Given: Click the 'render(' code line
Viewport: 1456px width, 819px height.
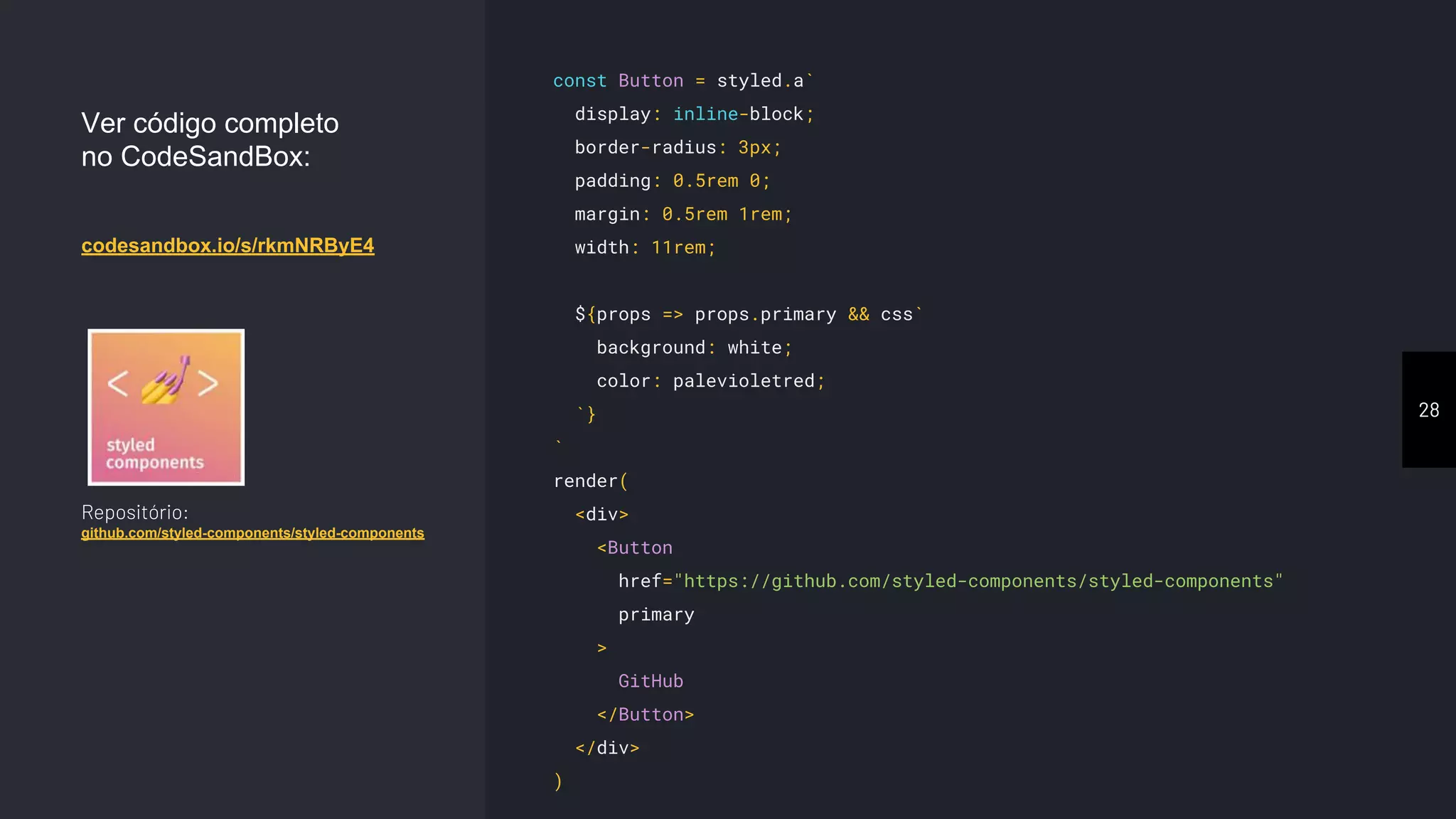Looking at the screenshot, I should [x=591, y=481].
